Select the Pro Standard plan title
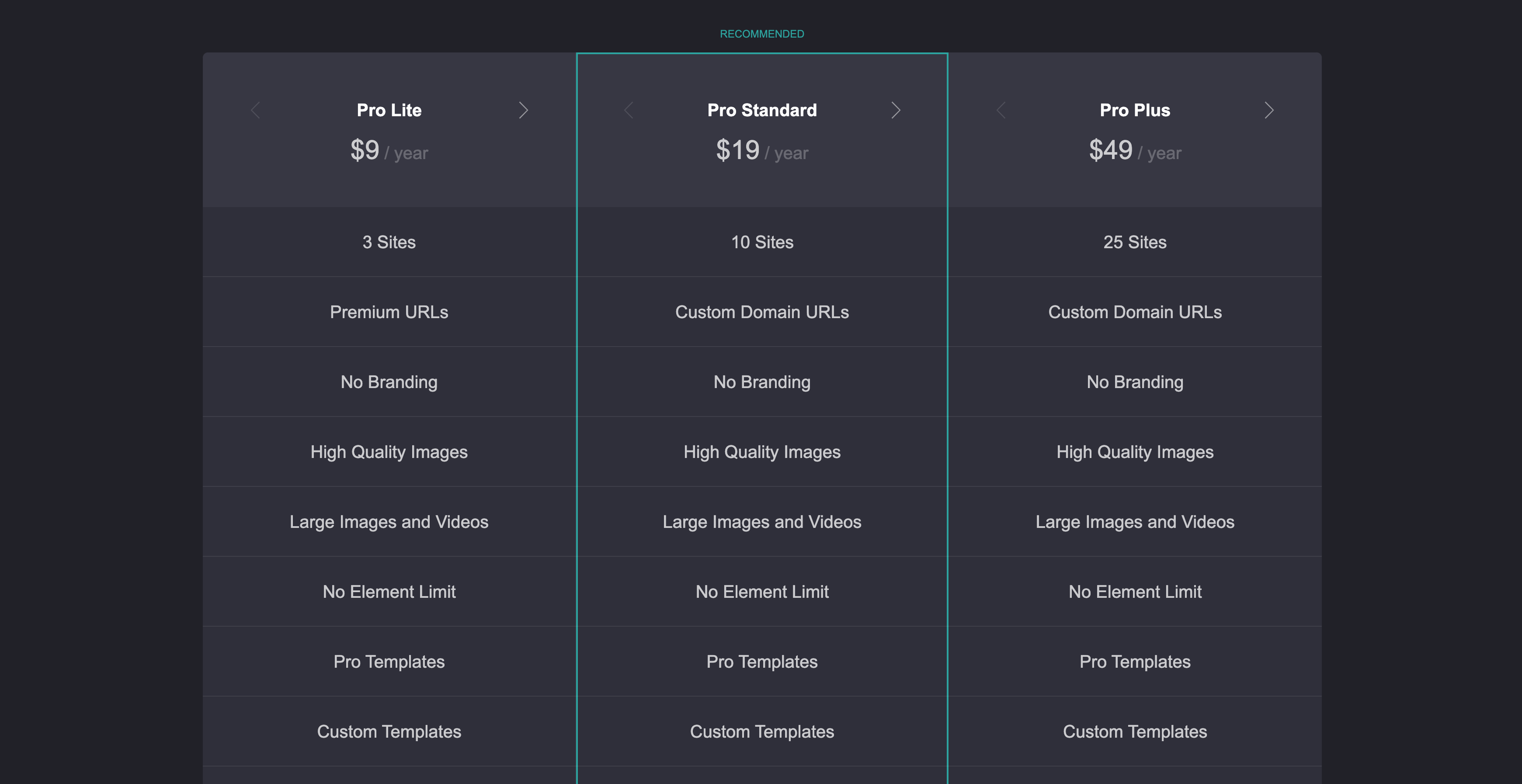The width and height of the screenshot is (1522, 784). 761,111
